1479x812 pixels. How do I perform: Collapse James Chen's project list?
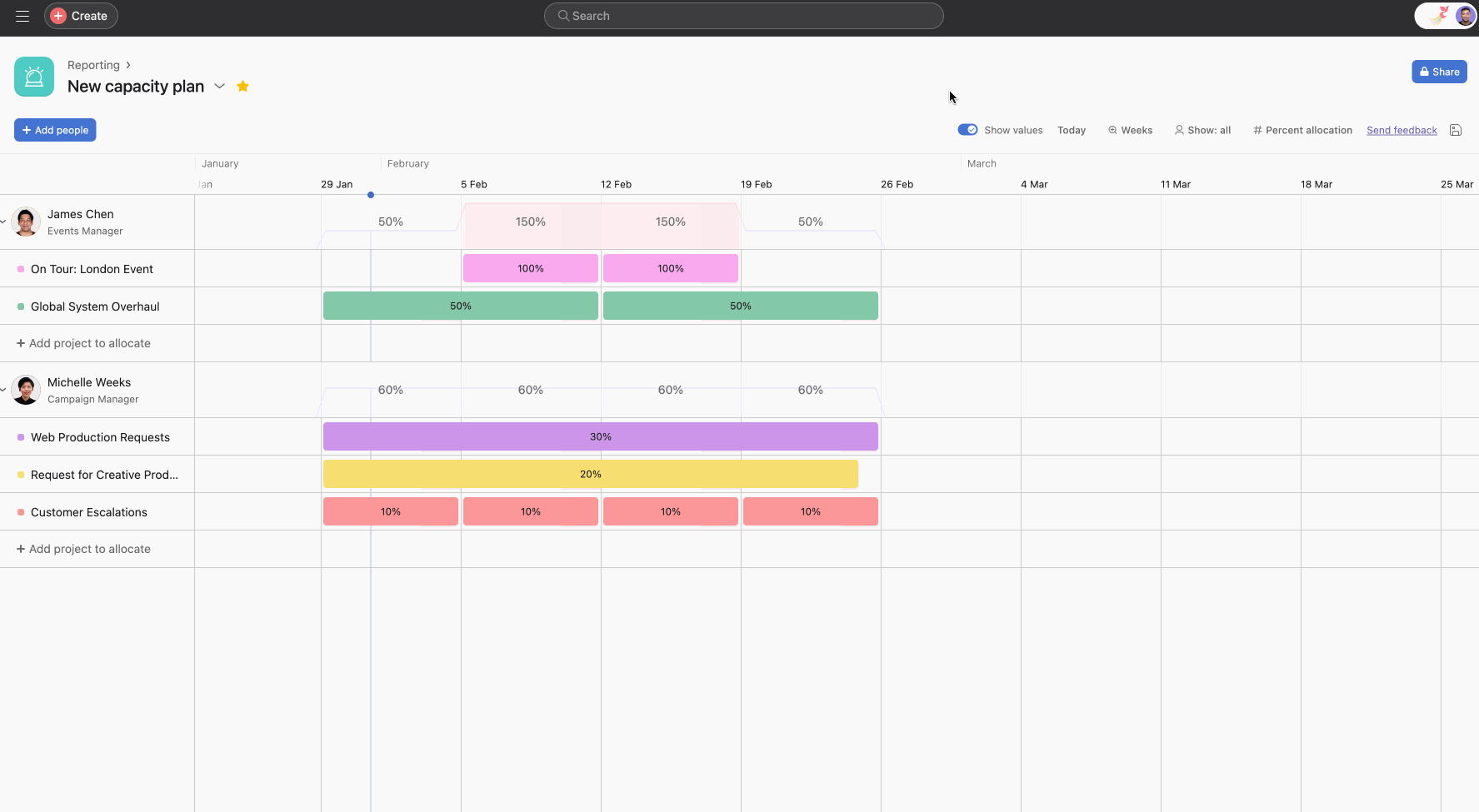pyautogui.click(x=4, y=222)
